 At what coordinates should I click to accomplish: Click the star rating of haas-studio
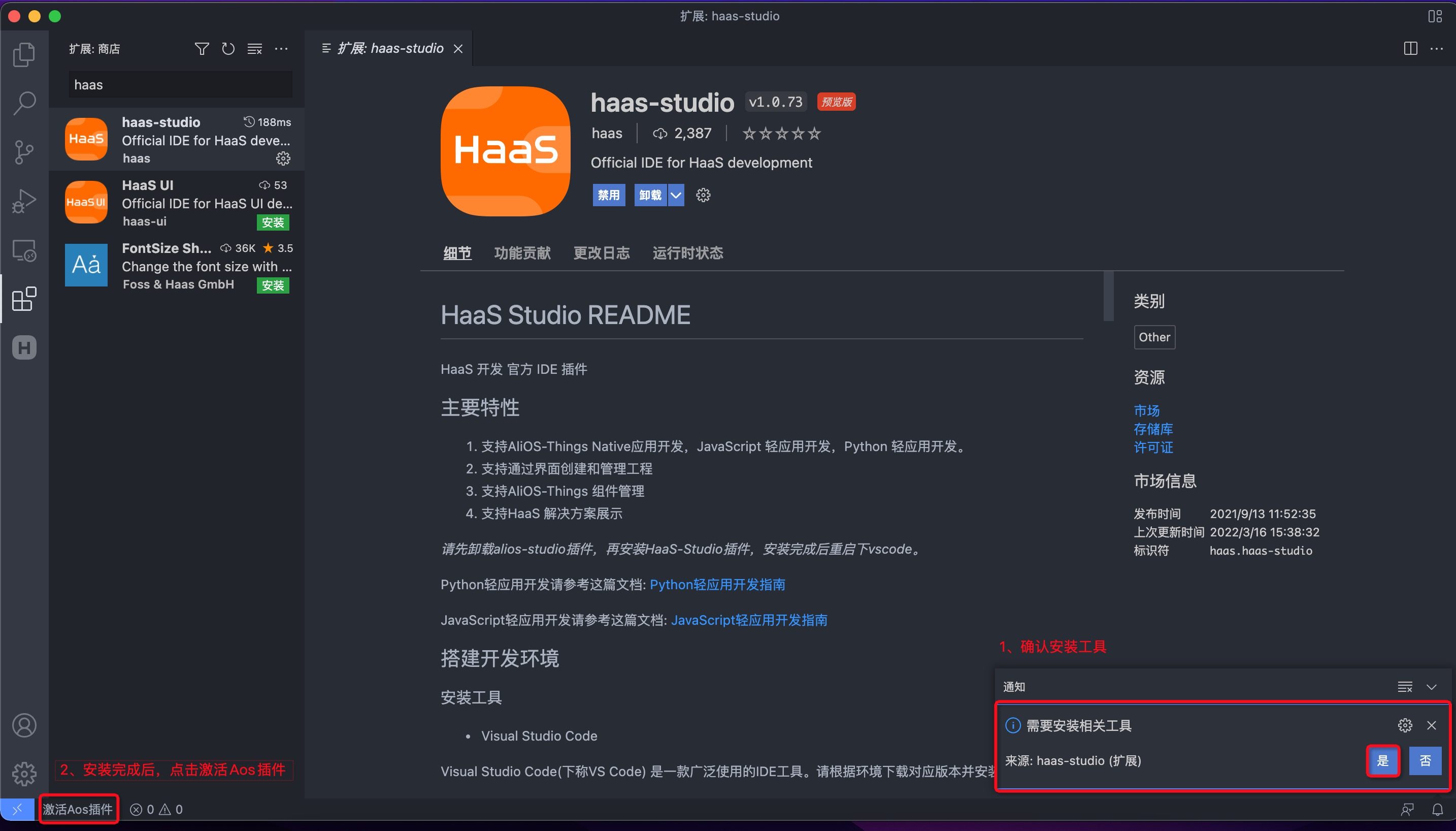pos(782,134)
